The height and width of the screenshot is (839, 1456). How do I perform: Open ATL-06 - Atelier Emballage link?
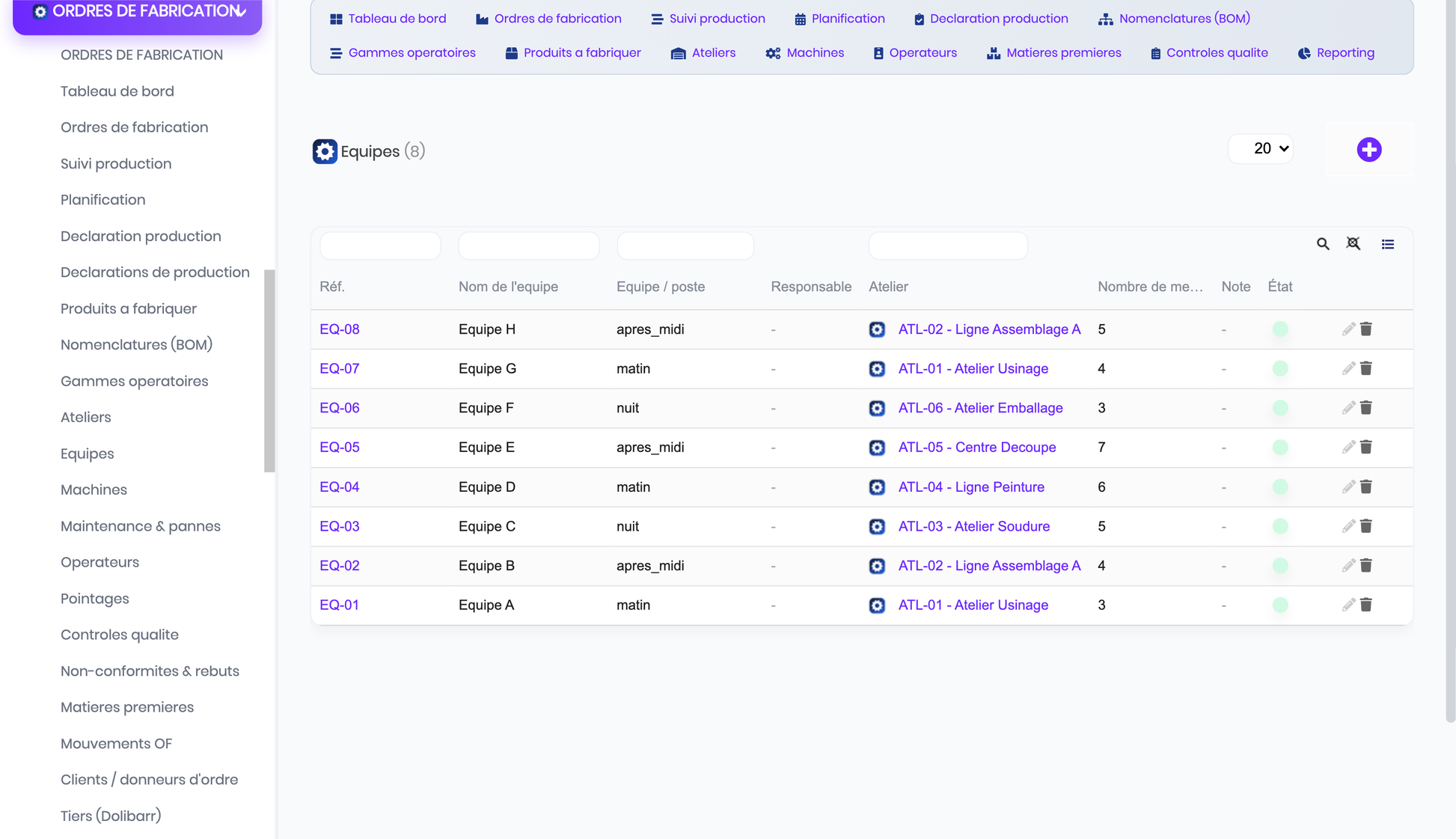pos(980,408)
